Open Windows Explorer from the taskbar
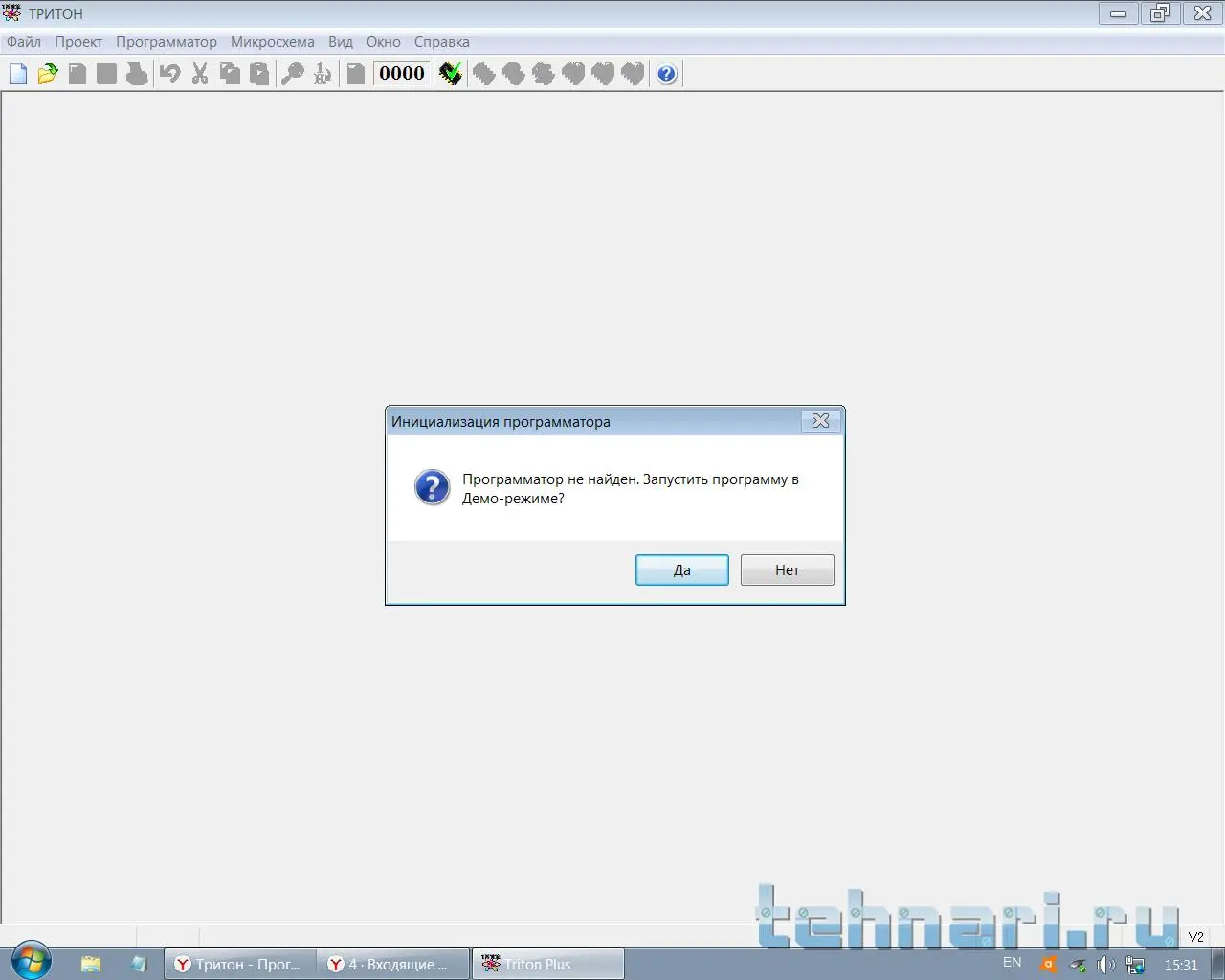 91,964
